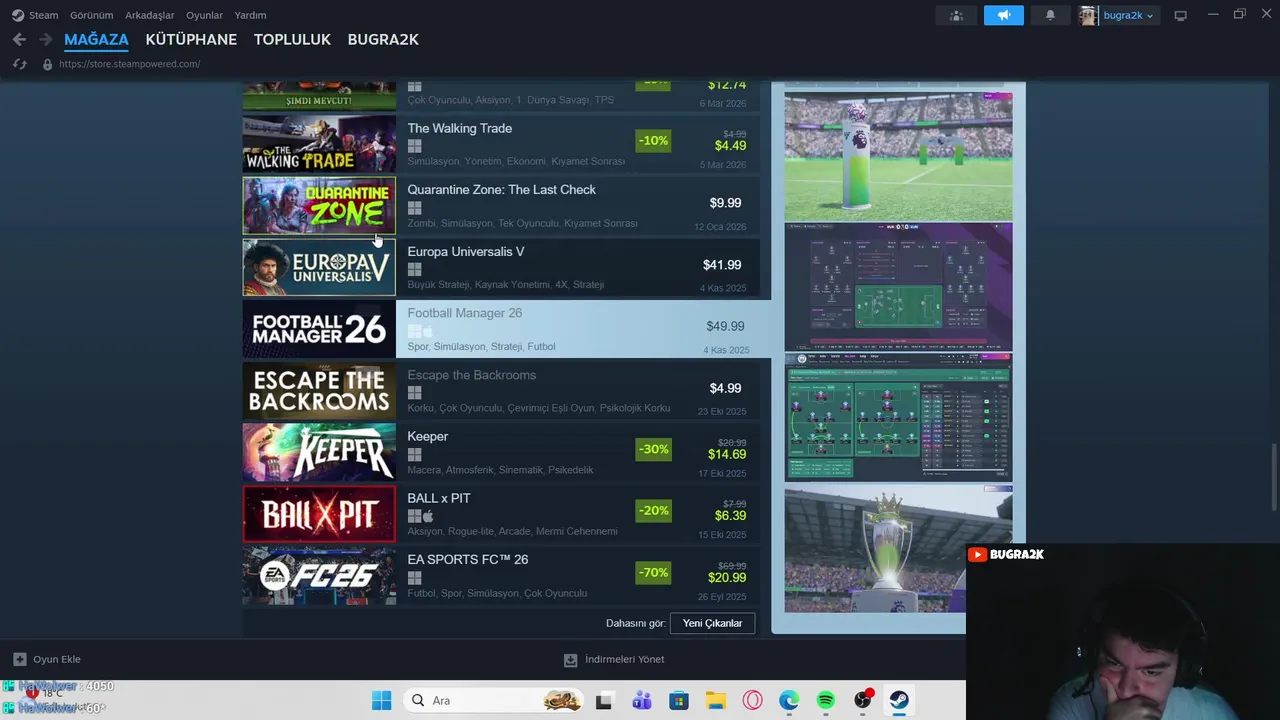Click the Keeper capsule image
The height and width of the screenshot is (720, 1280).
click(319, 452)
